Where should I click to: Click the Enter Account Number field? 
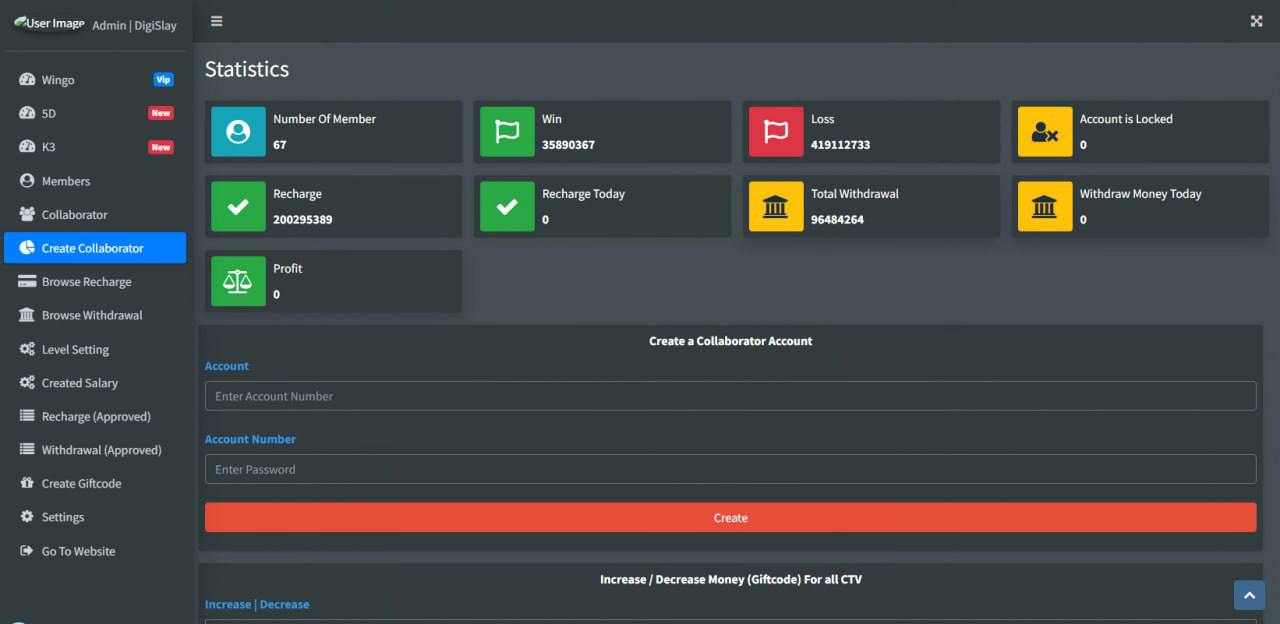tap(730, 396)
